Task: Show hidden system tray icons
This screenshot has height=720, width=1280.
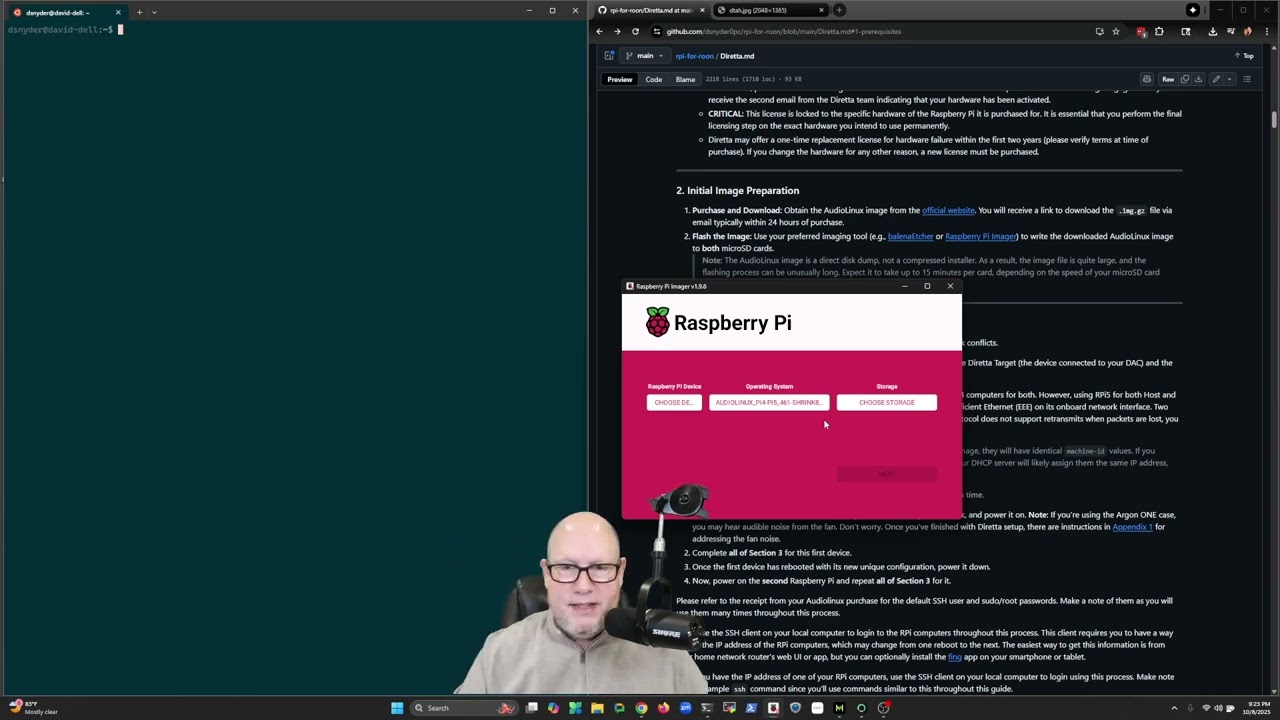Action: (1174, 708)
